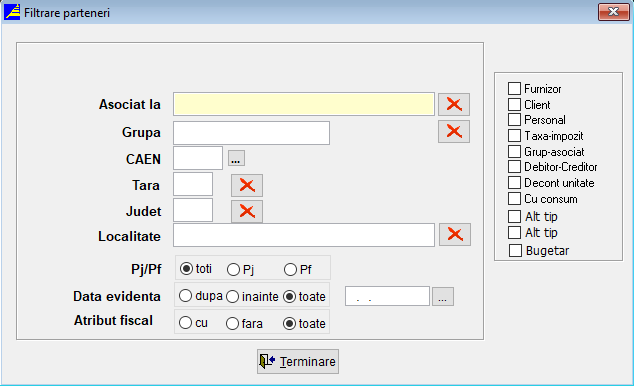Check the Furnizor checkbox
634x386 pixels.
point(514,89)
